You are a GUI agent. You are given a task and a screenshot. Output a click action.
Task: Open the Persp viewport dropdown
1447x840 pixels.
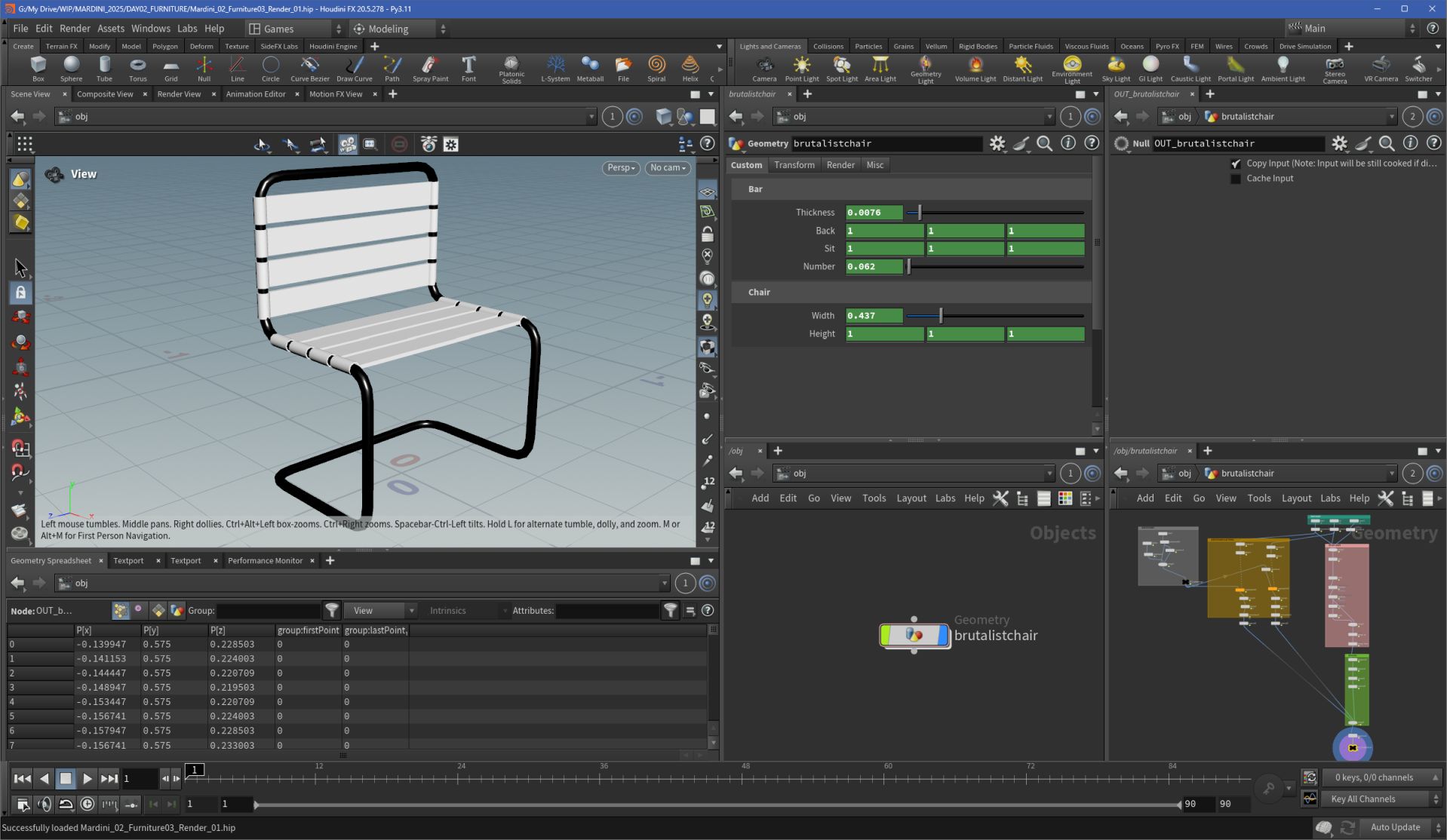tap(621, 167)
